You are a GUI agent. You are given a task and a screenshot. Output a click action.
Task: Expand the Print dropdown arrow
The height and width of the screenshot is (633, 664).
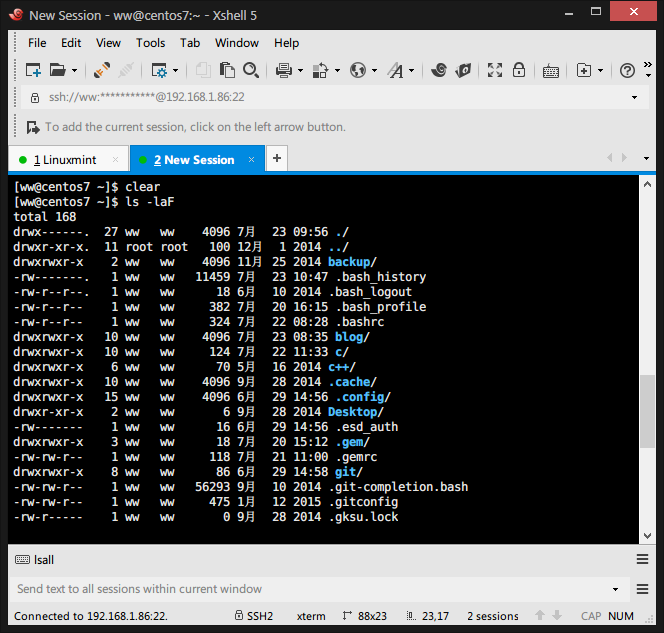300,70
